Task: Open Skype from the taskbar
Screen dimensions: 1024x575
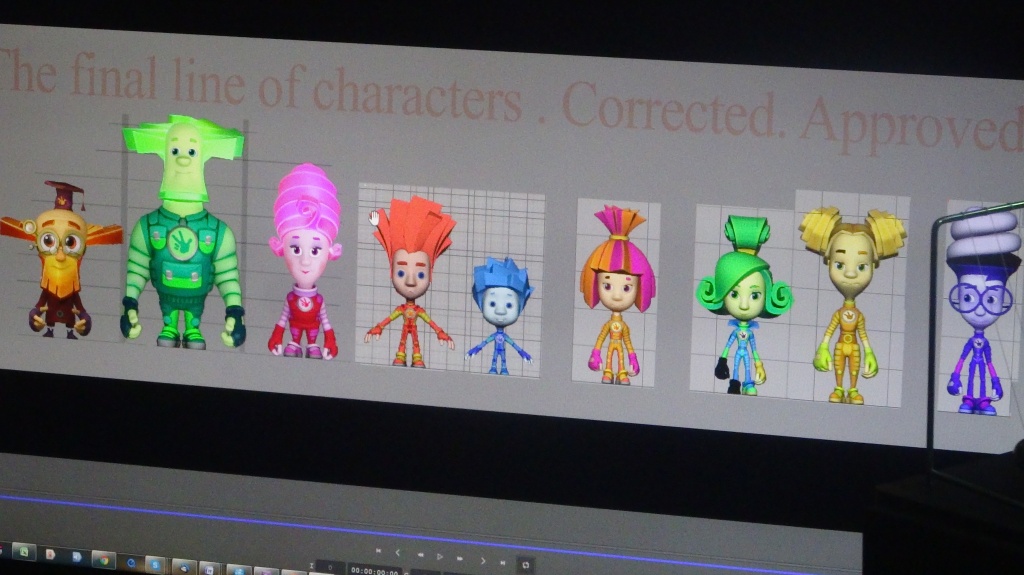Action: pyautogui.click(x=156, y=563)
